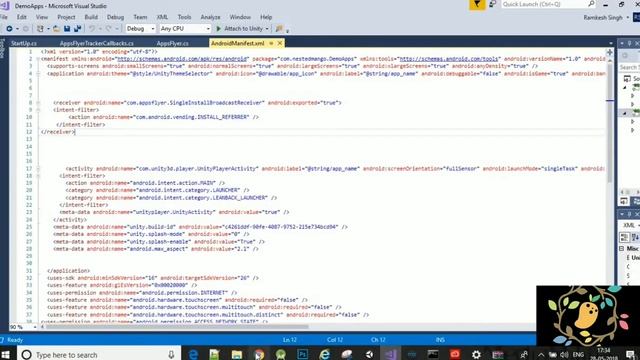This screenshot has height=360, width=640.
Task: Show hidden system tray icons chevron
Action: click(x=541, y=355)
